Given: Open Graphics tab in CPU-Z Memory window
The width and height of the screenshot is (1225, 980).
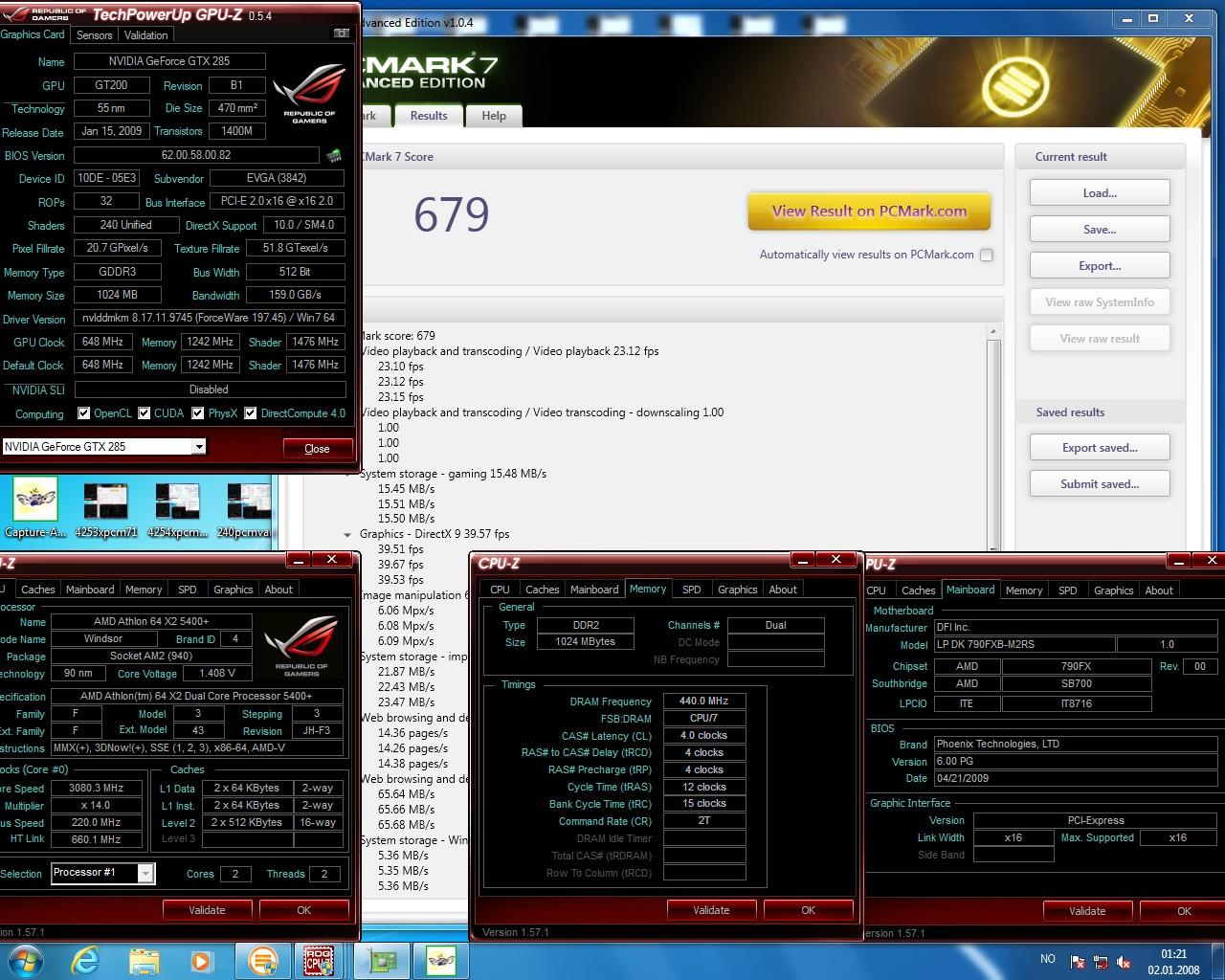Looking at the screenshot, I should click(737, 590).
